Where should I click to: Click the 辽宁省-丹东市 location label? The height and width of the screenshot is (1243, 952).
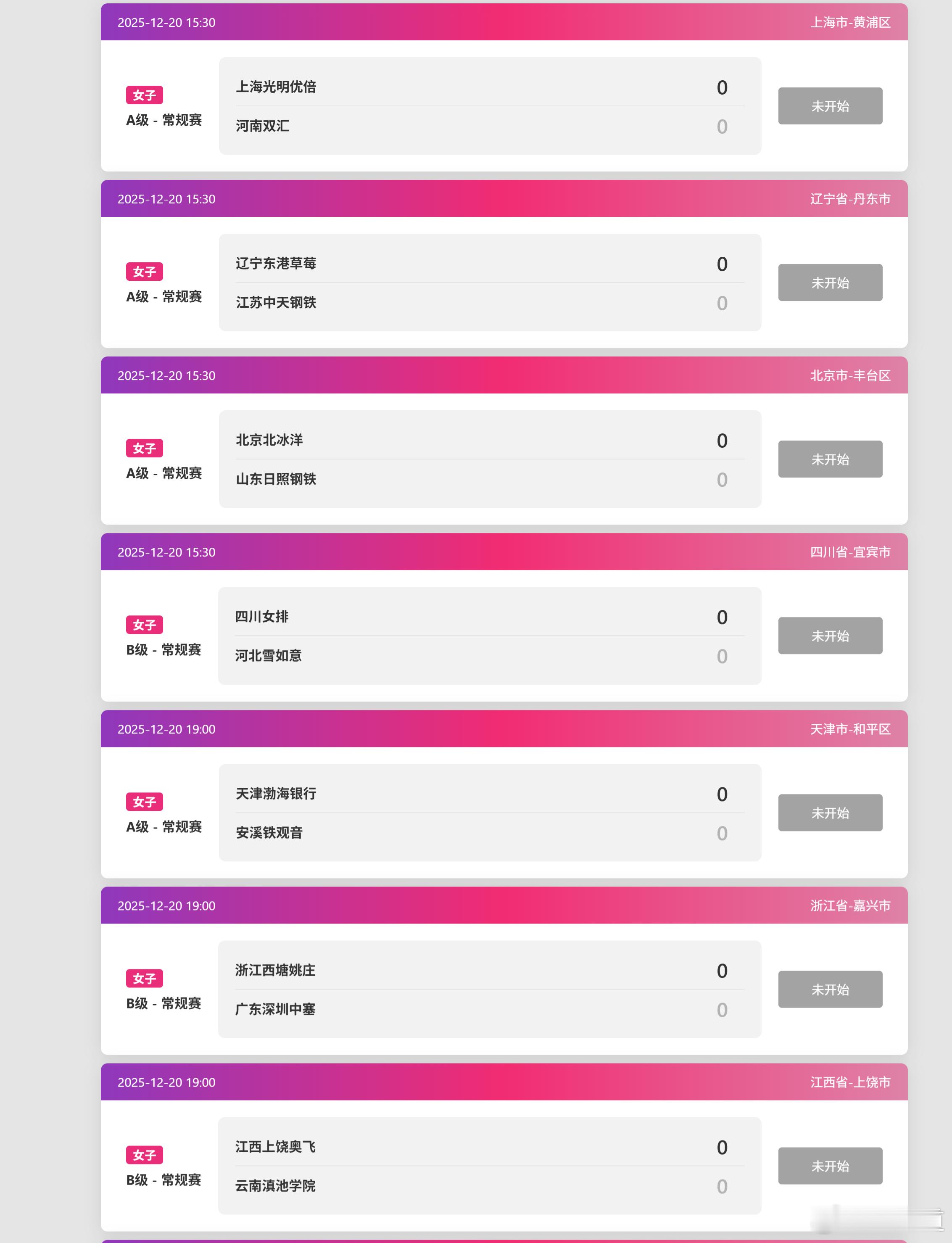coord(850,199)
